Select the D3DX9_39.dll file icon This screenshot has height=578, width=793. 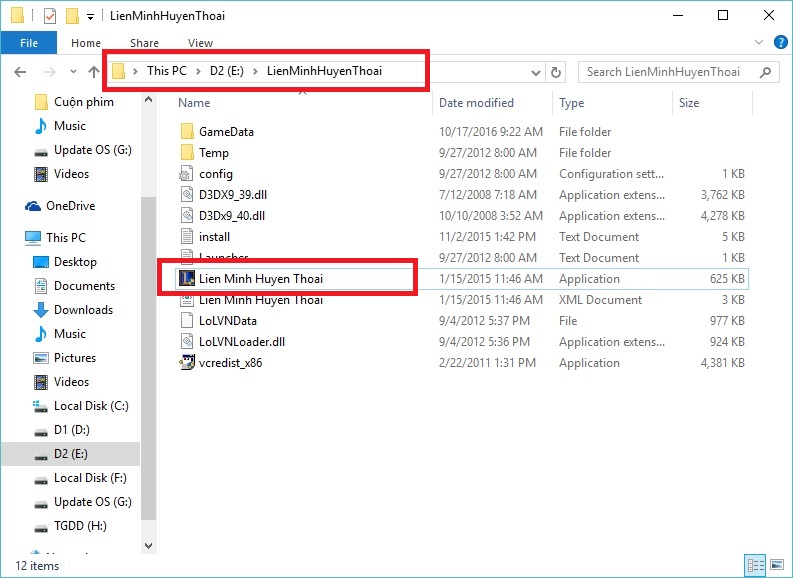[x=187, y=195]
